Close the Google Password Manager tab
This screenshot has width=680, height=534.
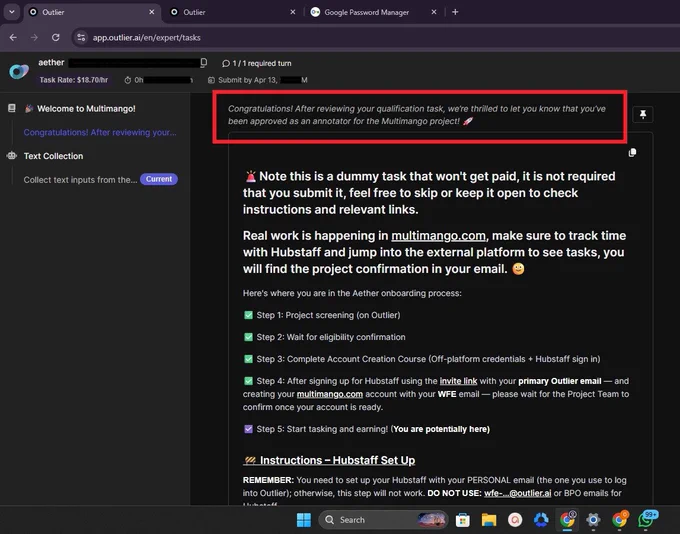tap(434, 12)
